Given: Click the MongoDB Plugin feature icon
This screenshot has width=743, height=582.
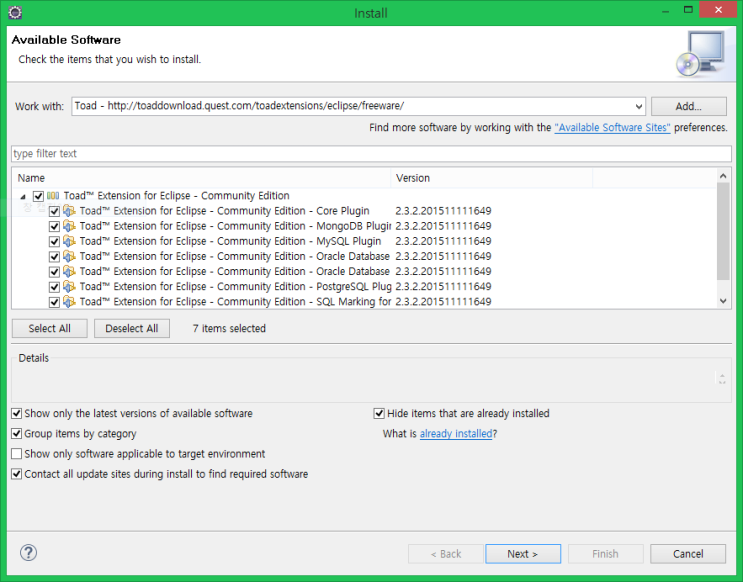Looking at the screenshot, I should (69, 226).
